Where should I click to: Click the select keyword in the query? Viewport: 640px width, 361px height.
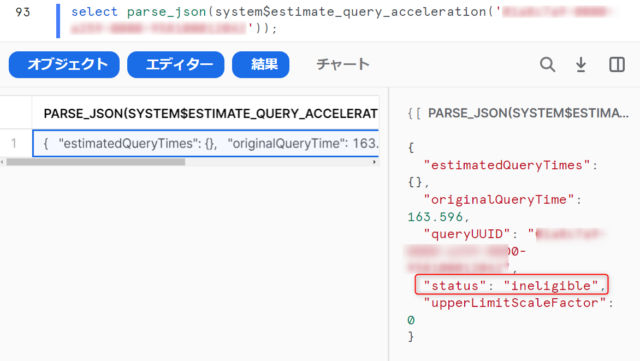(94, 12)
